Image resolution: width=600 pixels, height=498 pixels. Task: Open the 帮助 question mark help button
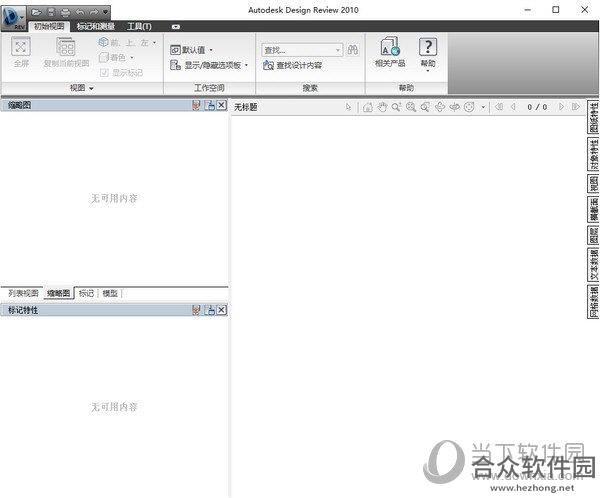[428, 54]
